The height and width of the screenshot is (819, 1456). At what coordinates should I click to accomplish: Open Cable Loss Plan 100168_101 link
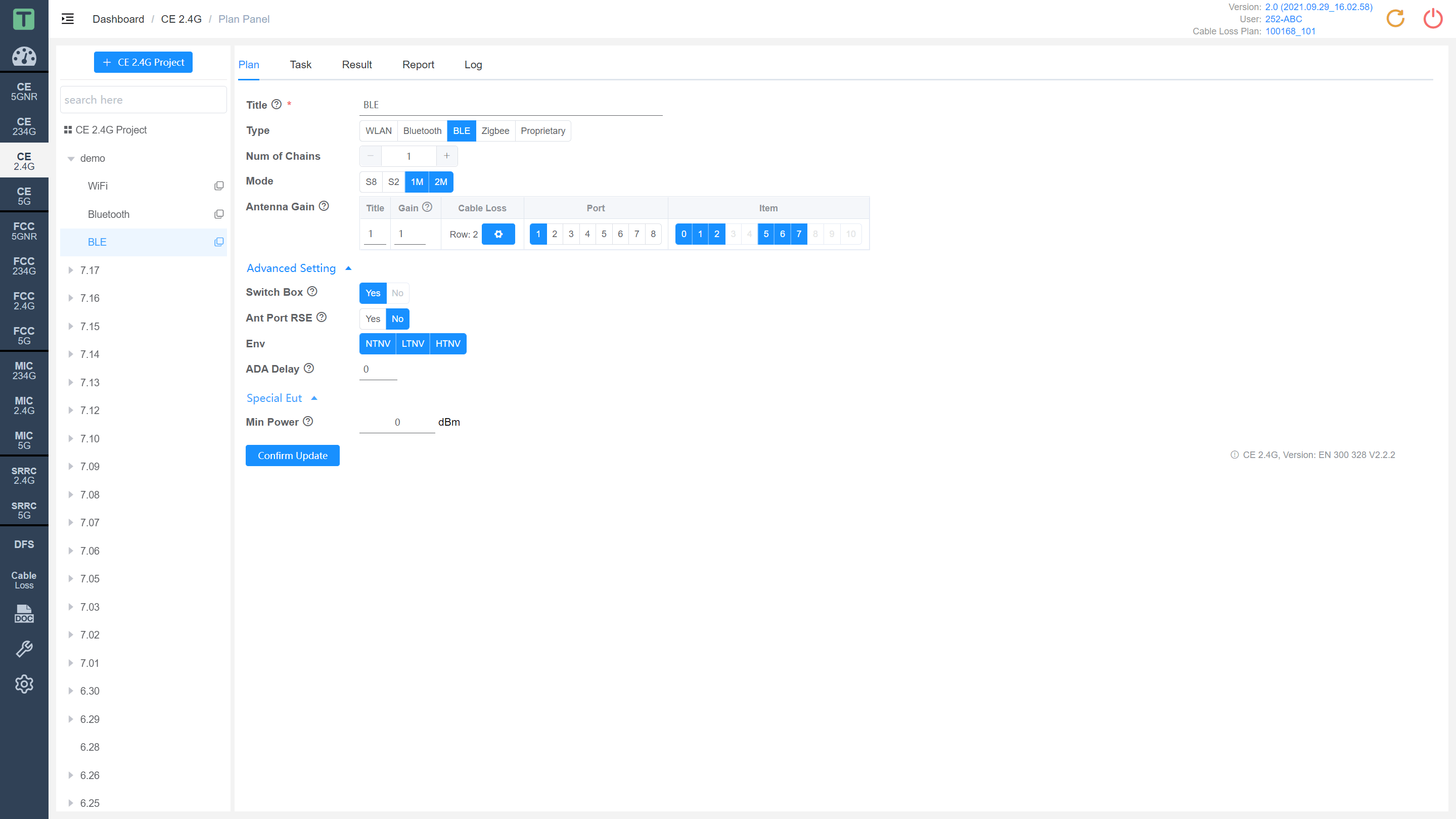(1290, 31)
